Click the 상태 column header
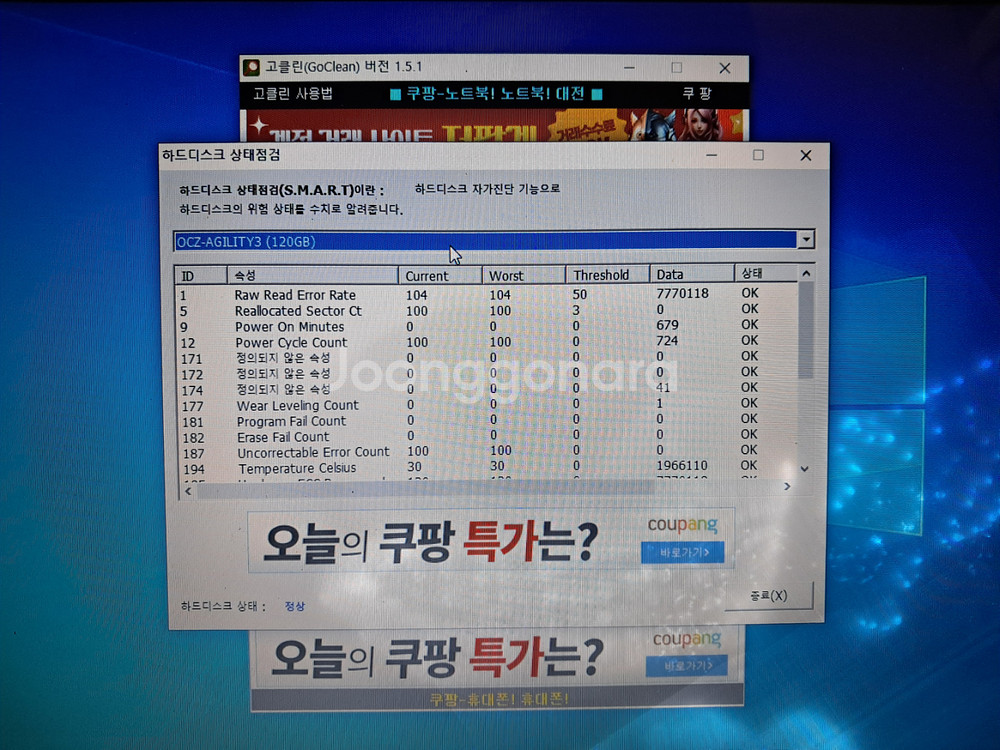This screenshot has height=750, width=1000. (x=766, y=274)
